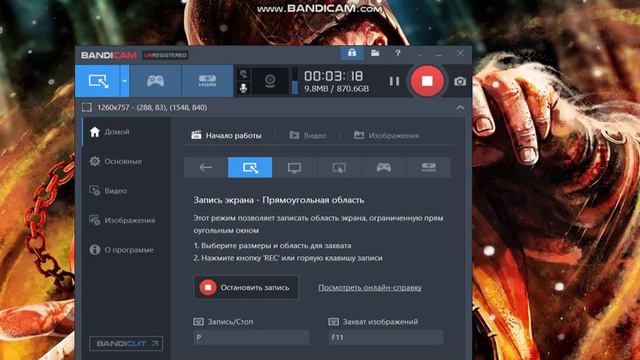
Task: Click the keyboard icon beside Запись/Стоп
Action: (198, 322)
